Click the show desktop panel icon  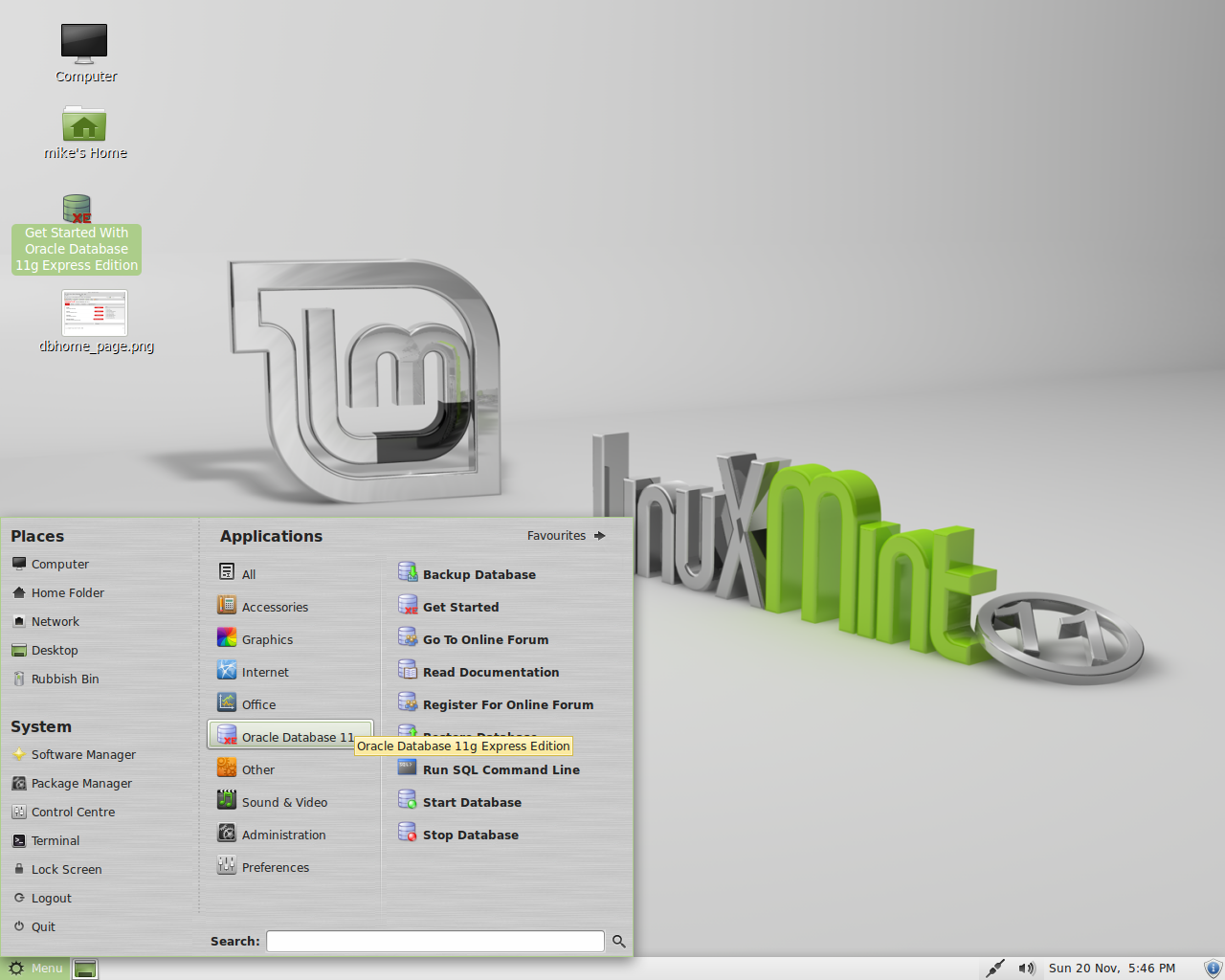85,969
